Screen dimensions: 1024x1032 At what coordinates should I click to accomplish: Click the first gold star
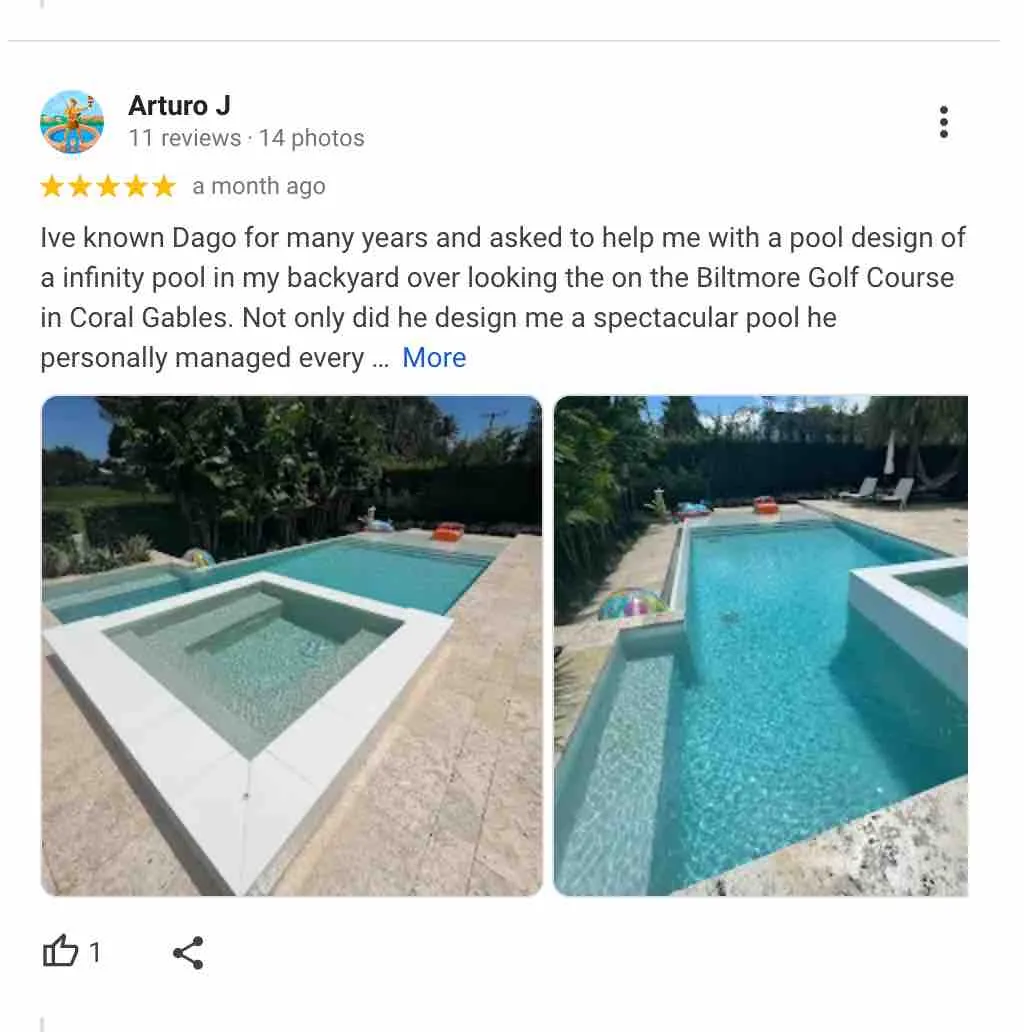52,187
